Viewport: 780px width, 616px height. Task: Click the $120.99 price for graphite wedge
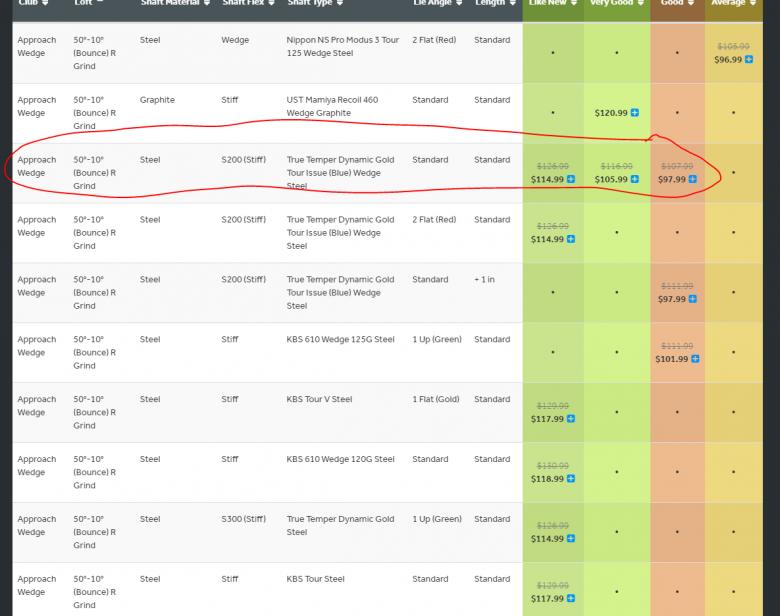click(x=611, y=113)
